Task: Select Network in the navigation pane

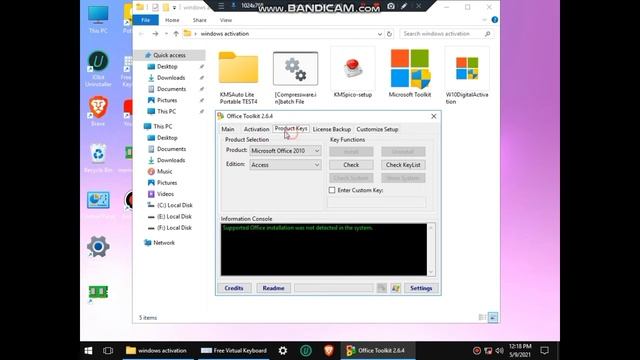Action: [164, 243]
